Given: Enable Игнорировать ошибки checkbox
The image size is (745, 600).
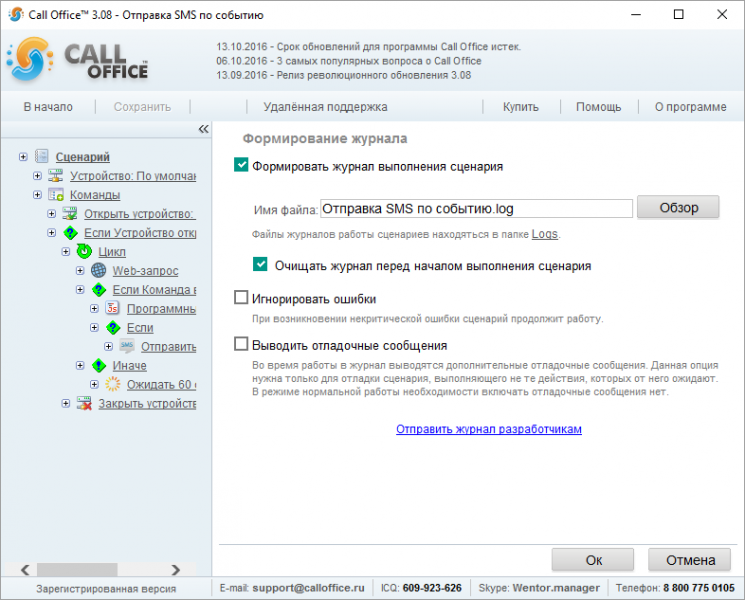Looking at the screenshot, I should (x=241, y=297).
